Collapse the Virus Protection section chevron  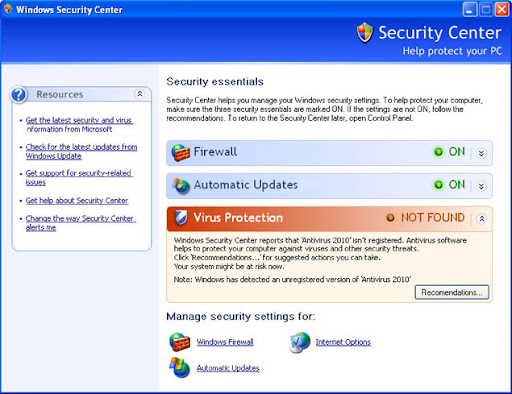[481, 219]
